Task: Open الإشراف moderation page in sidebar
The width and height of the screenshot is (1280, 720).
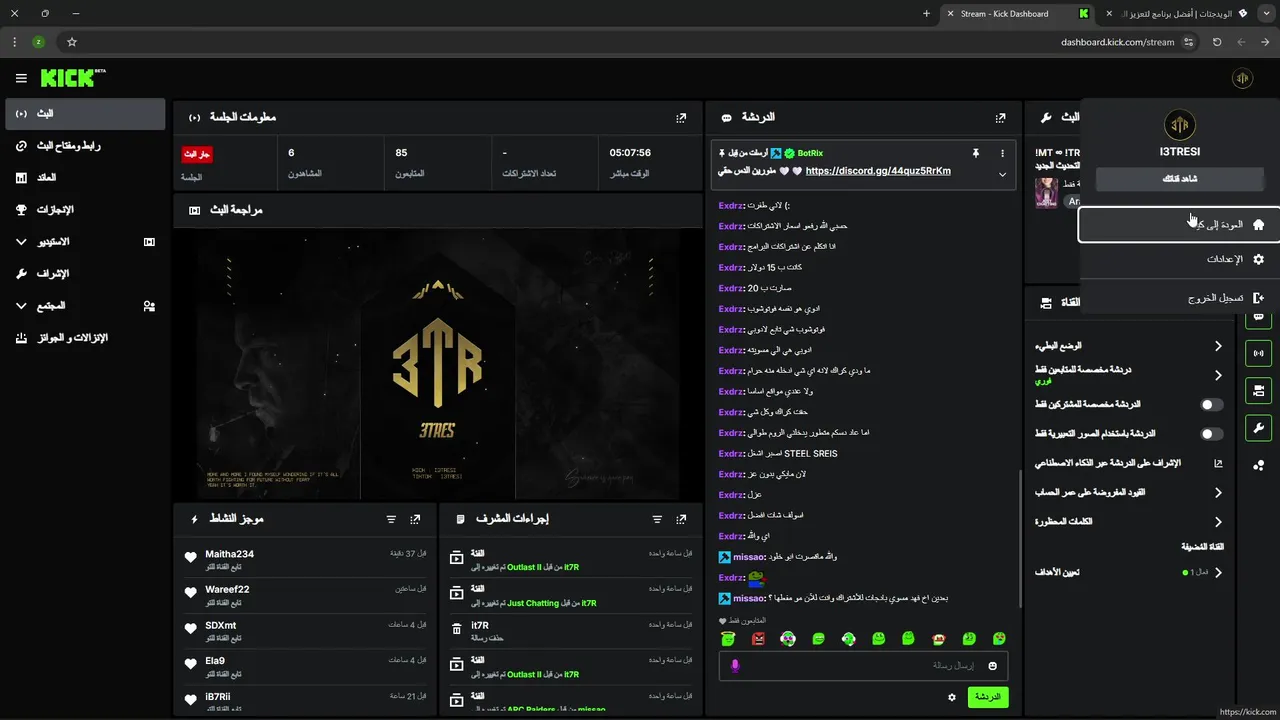Action: pos(85,274)
